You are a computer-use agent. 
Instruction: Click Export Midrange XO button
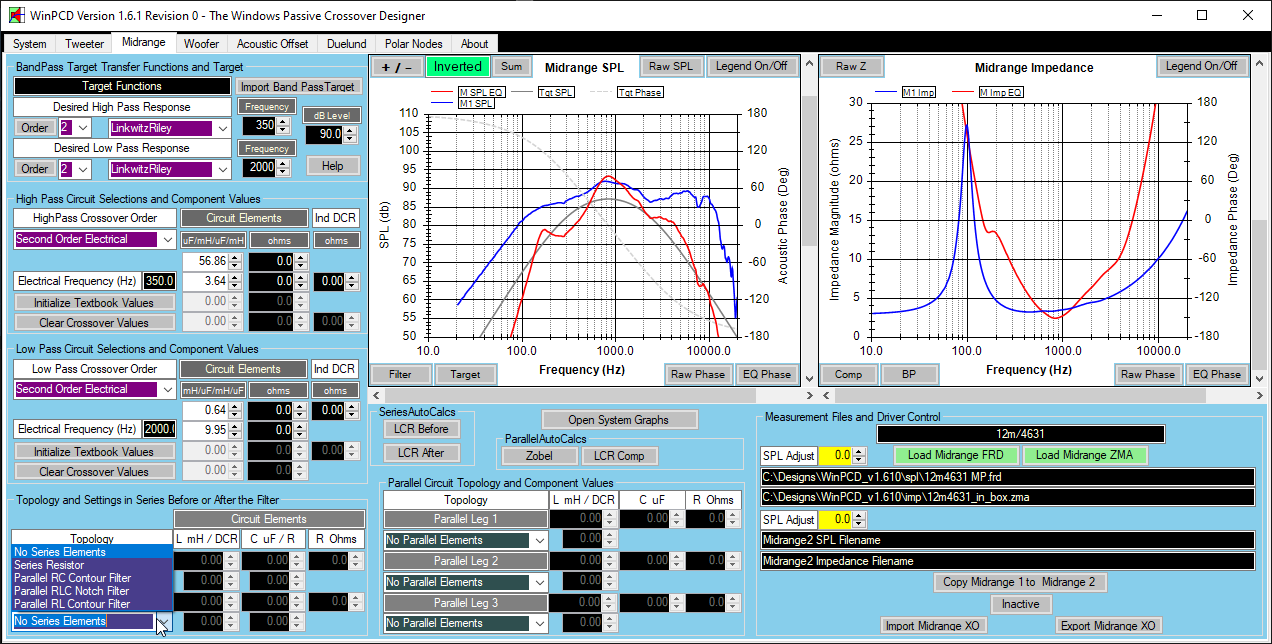click(x=1107, y=626)
